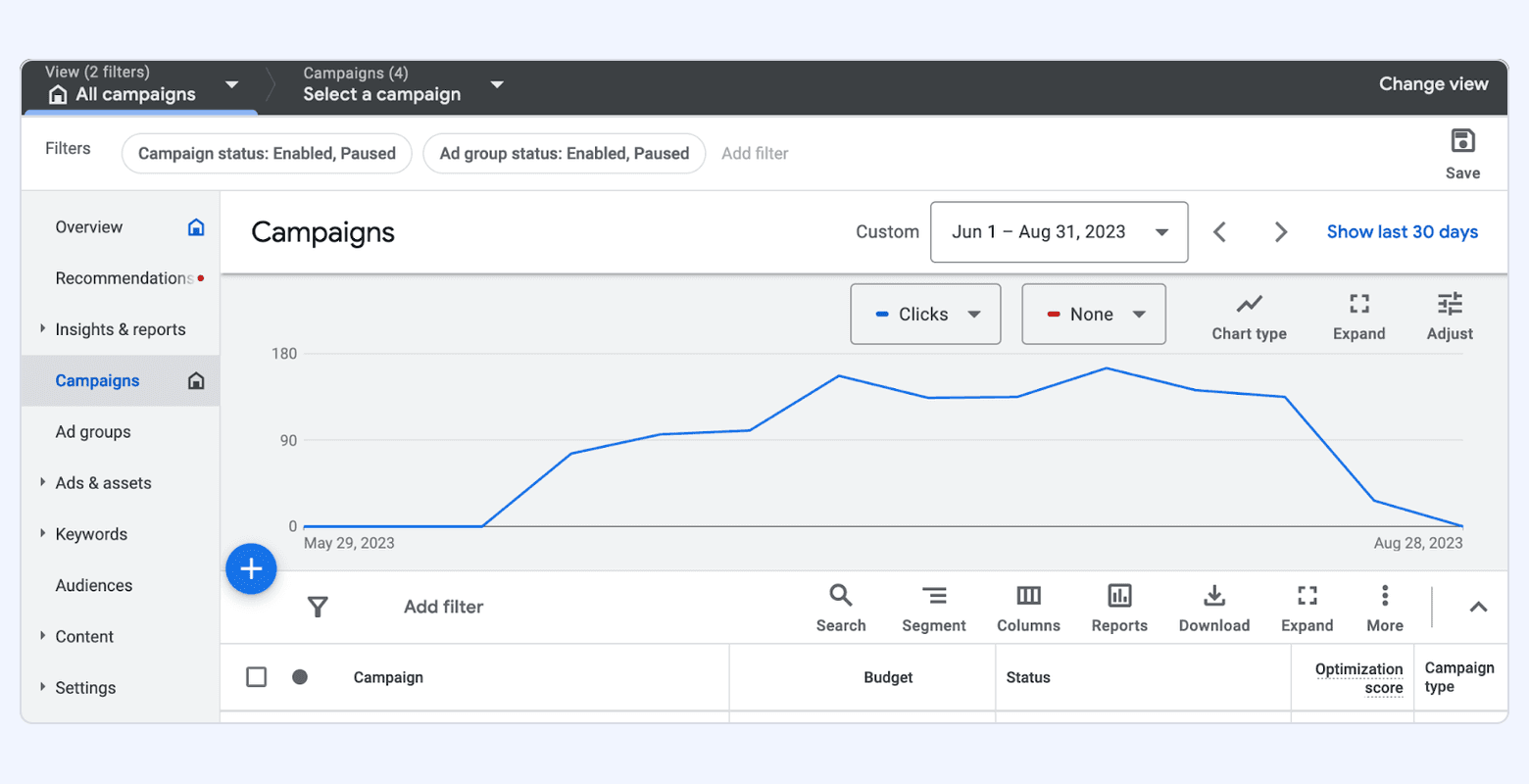Click the Add filter field above the table
Image resolution: width=1529 pixels, height=784 pixels.
click(x=443, y=607)
